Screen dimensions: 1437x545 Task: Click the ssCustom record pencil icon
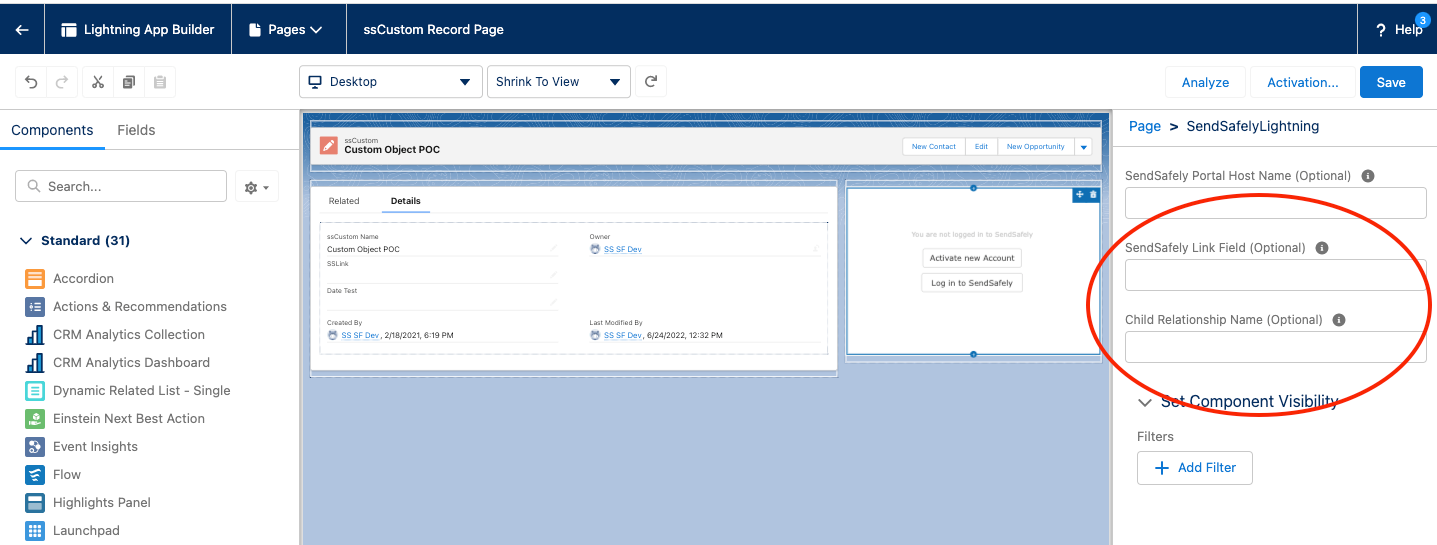[329, 145]
